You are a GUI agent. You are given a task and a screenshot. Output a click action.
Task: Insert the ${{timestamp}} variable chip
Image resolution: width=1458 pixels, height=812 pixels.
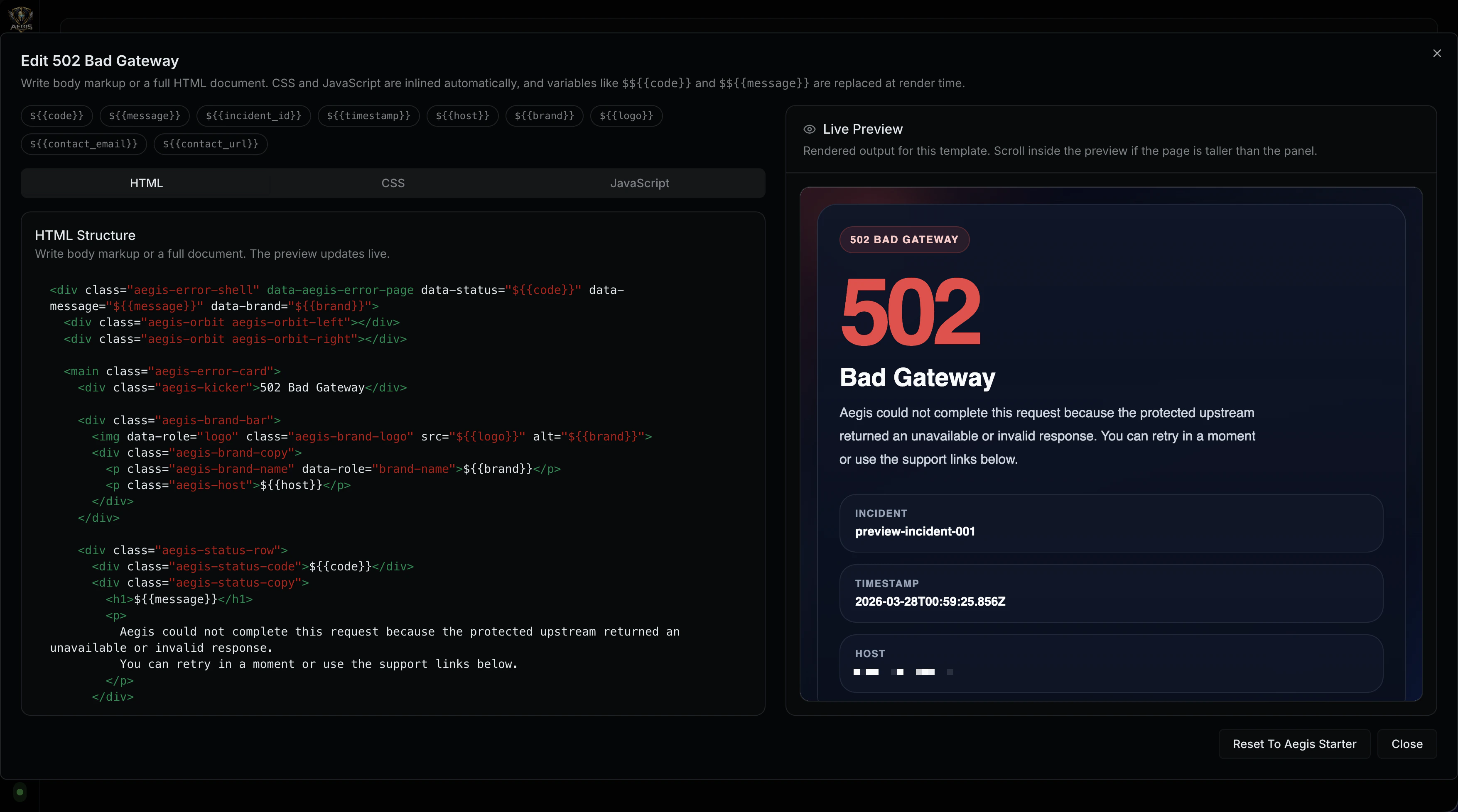coord(368,116)
